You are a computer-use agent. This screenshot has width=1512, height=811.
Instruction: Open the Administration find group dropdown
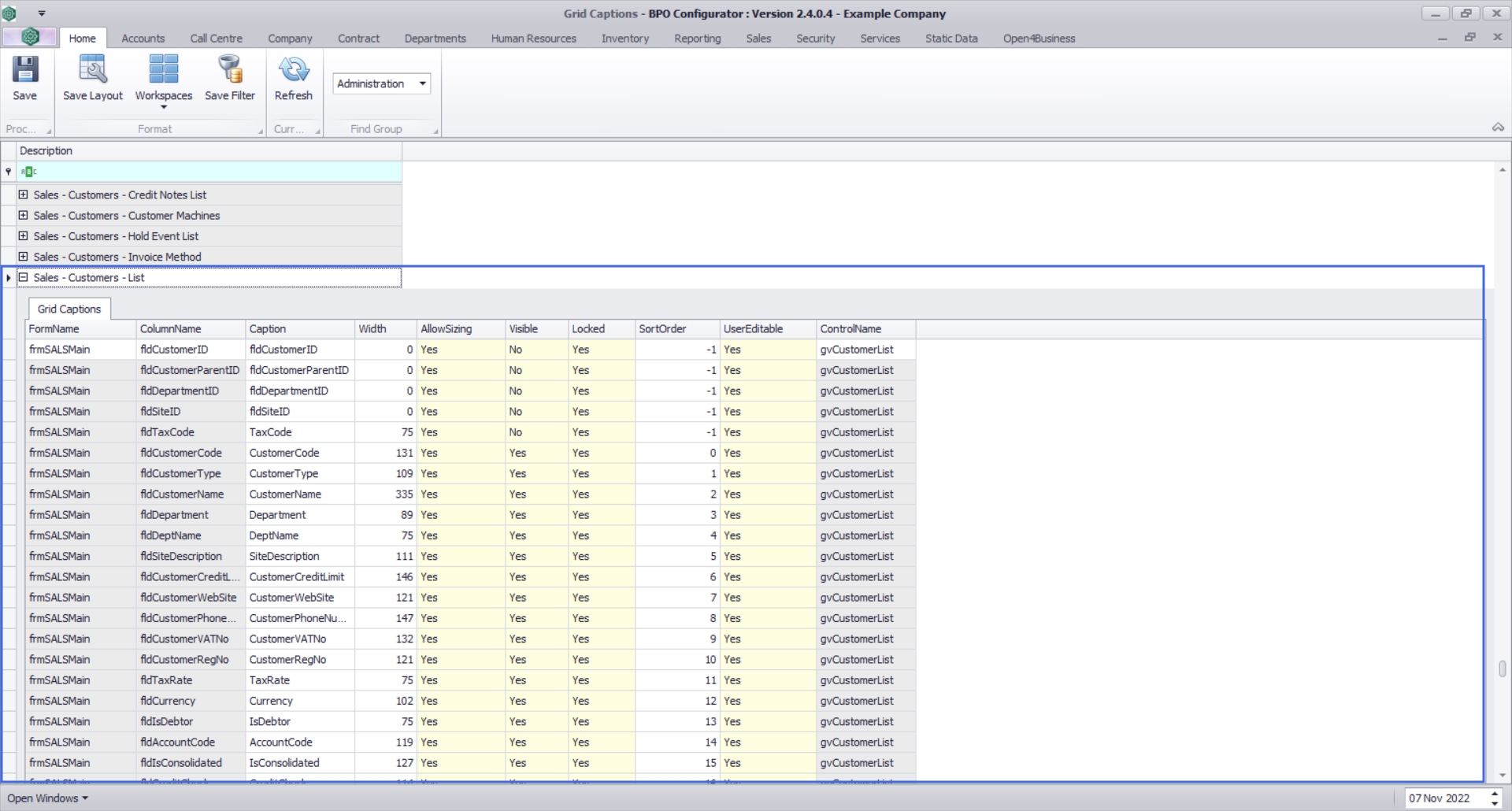click(422, 83)
